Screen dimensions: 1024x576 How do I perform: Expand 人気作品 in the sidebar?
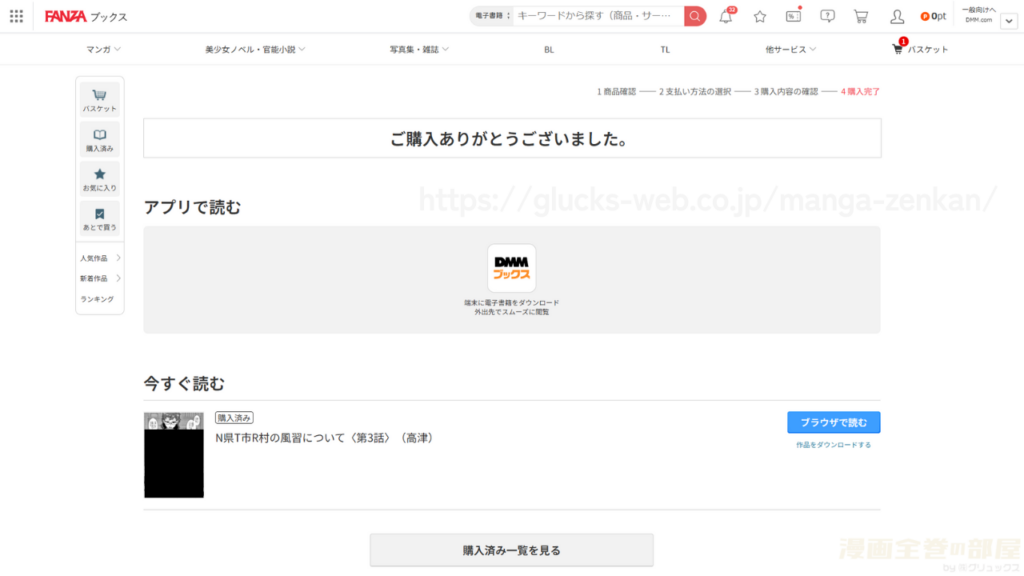point(100,259)
